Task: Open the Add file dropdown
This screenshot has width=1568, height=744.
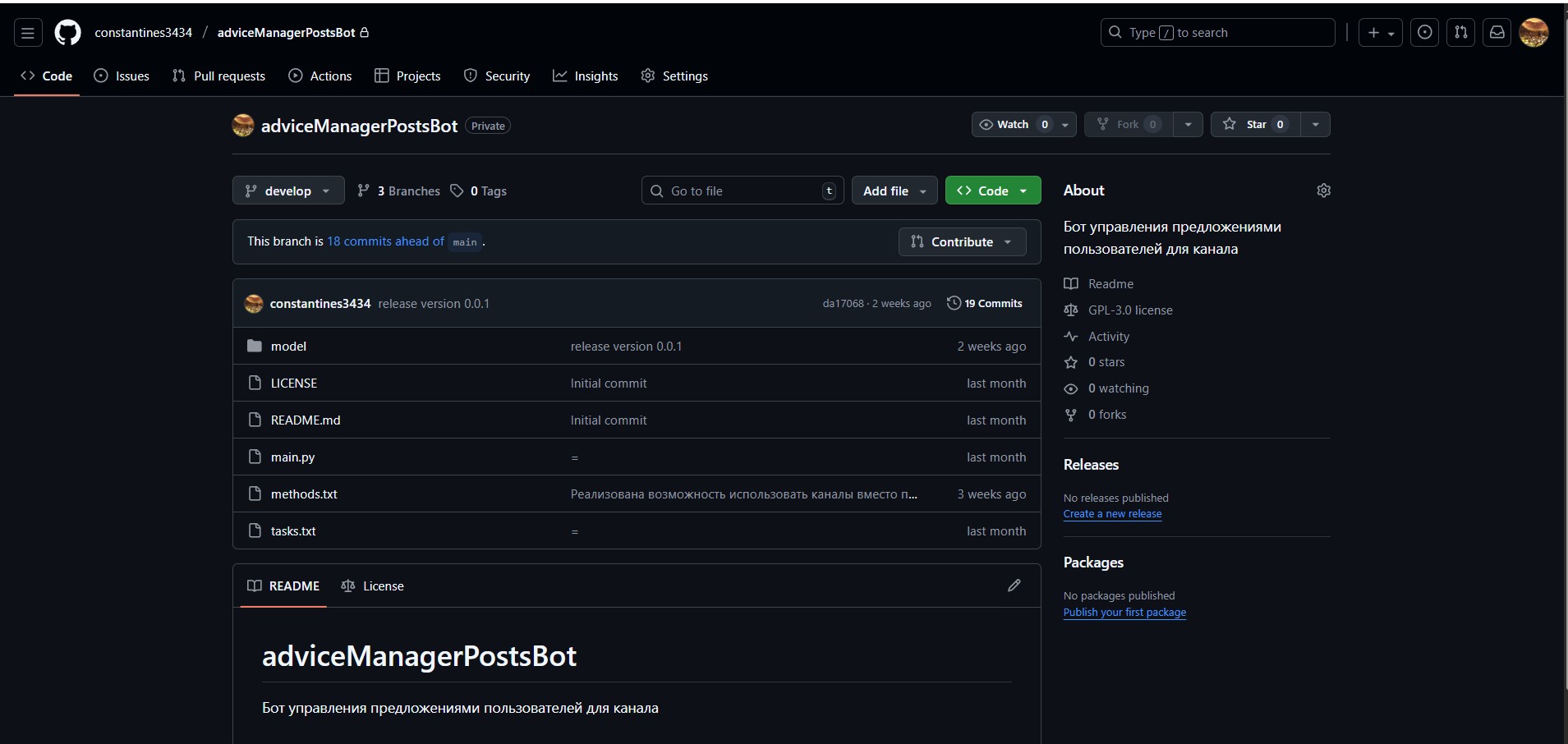Action: 894,191
